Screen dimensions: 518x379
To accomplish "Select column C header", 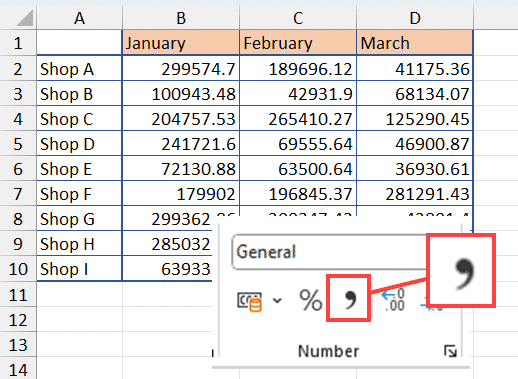I will coord(298,18).
